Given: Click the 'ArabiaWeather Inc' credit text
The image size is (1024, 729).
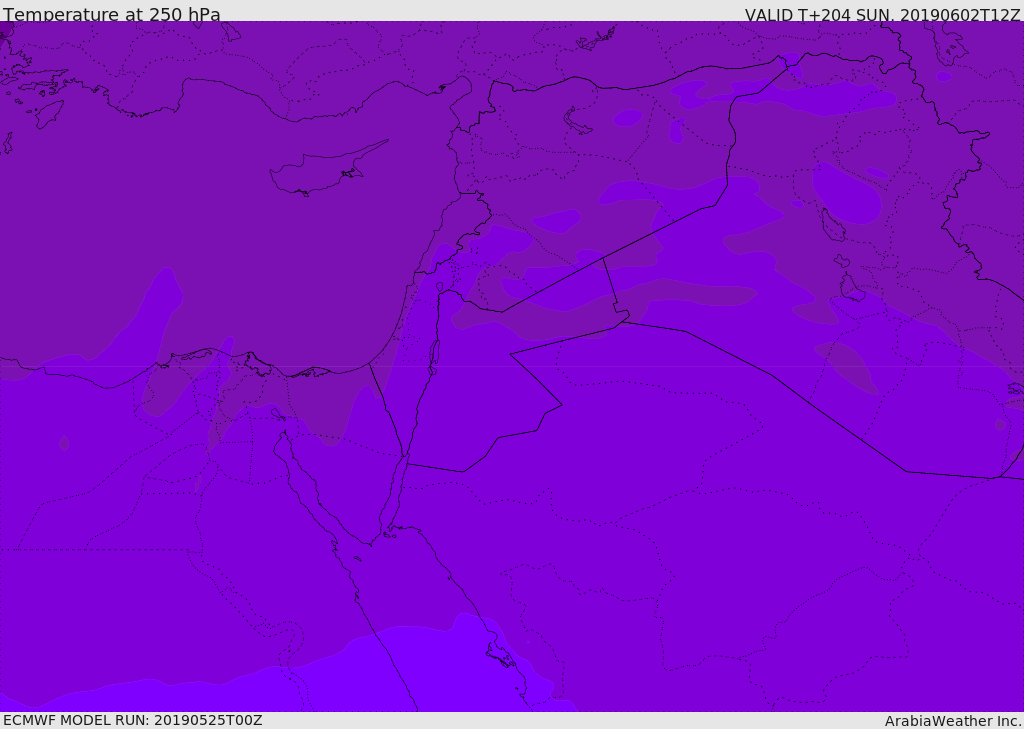Looking at the screenshot, I should pos(952,721).
